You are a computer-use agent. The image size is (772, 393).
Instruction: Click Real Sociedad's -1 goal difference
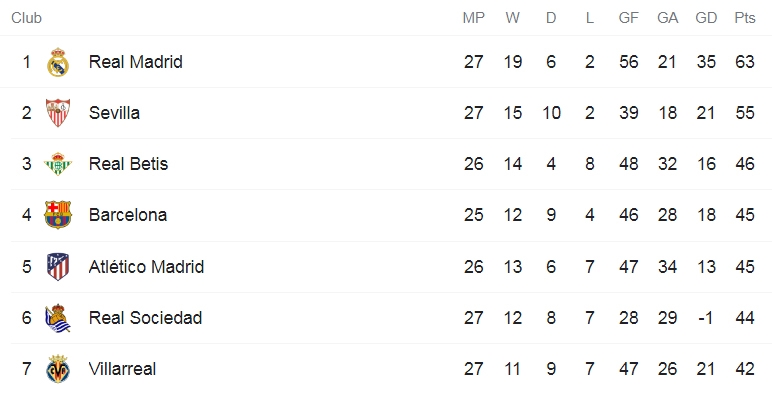coord(706,318)
